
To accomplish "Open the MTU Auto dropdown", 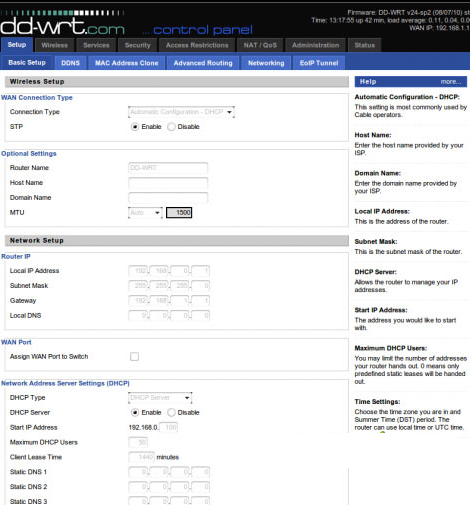I will (145, 213).
